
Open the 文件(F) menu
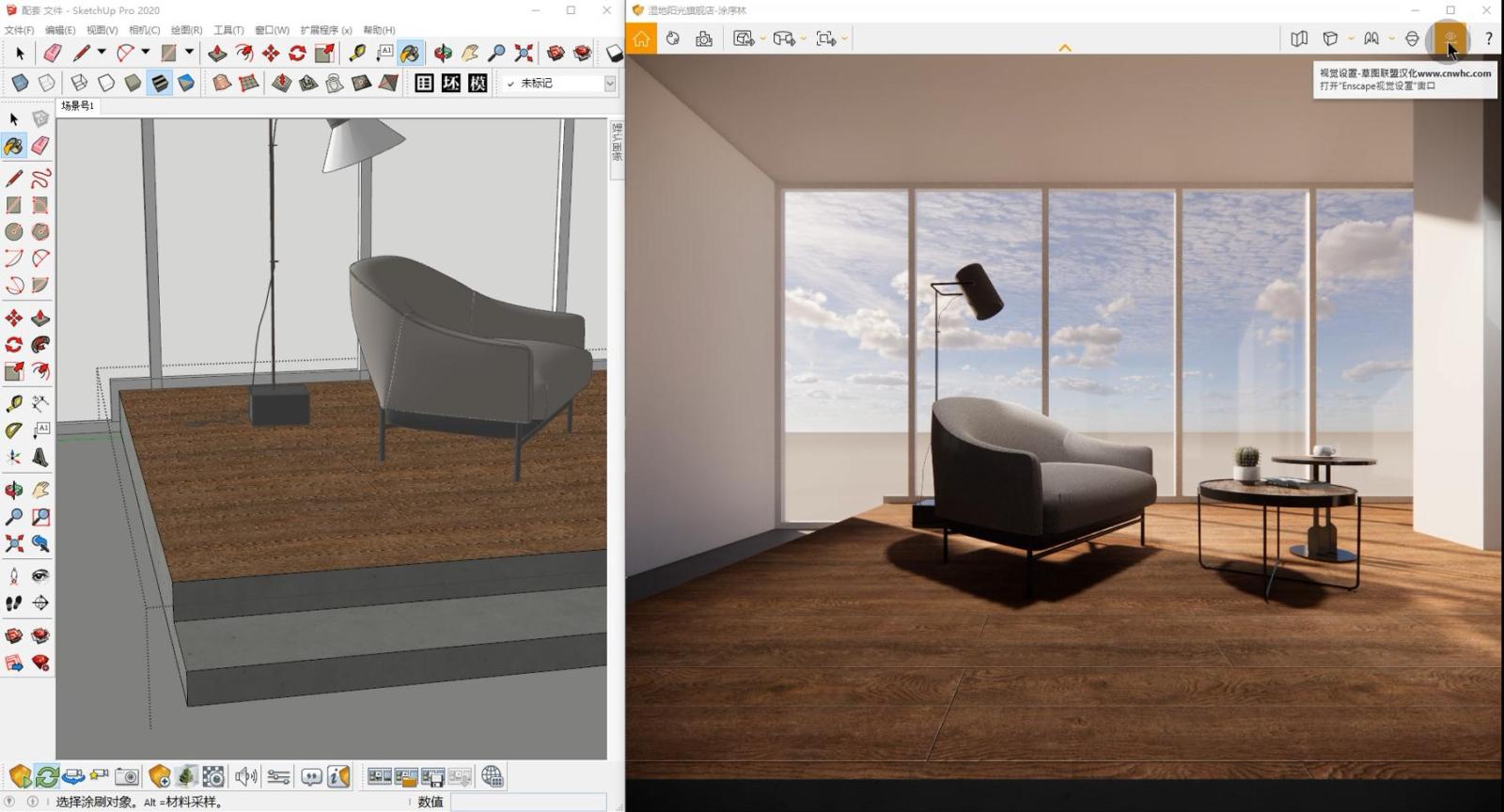[x=19, y=30]
